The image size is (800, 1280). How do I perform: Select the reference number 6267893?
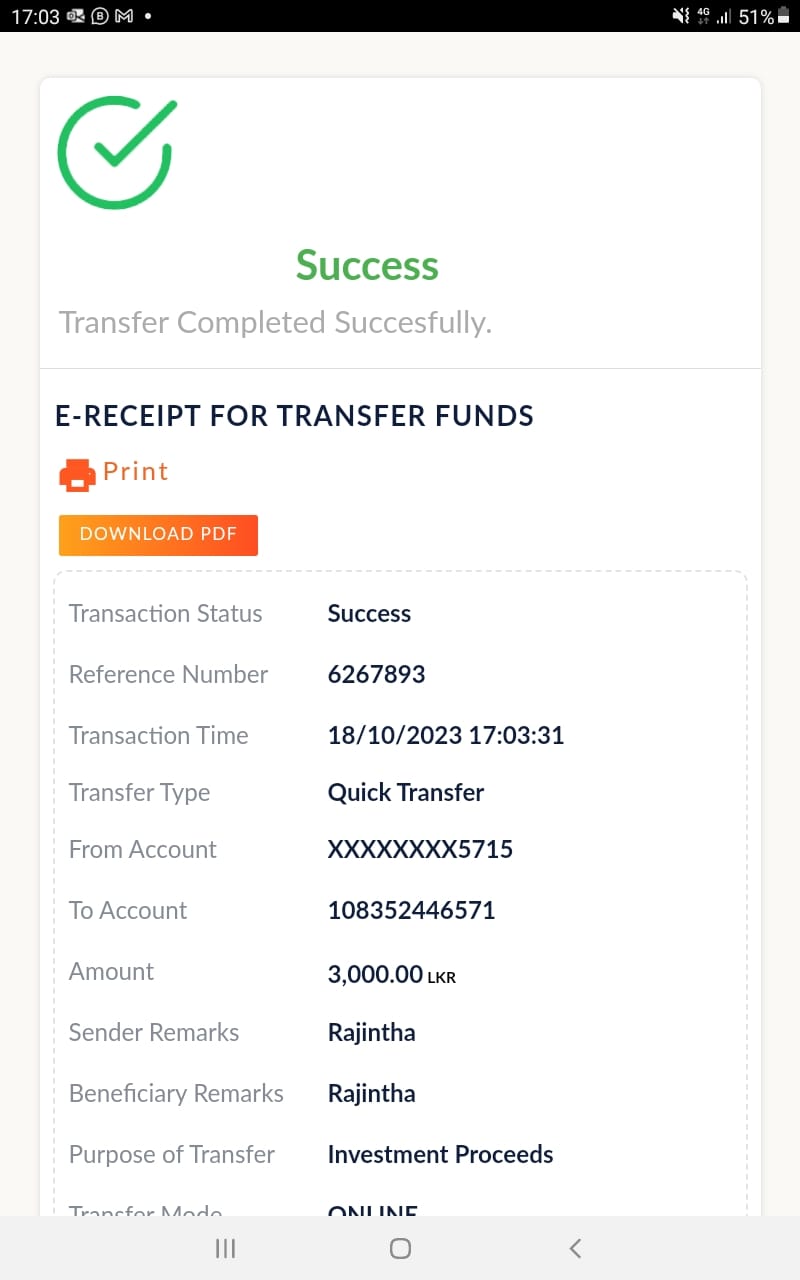point(376,675)
